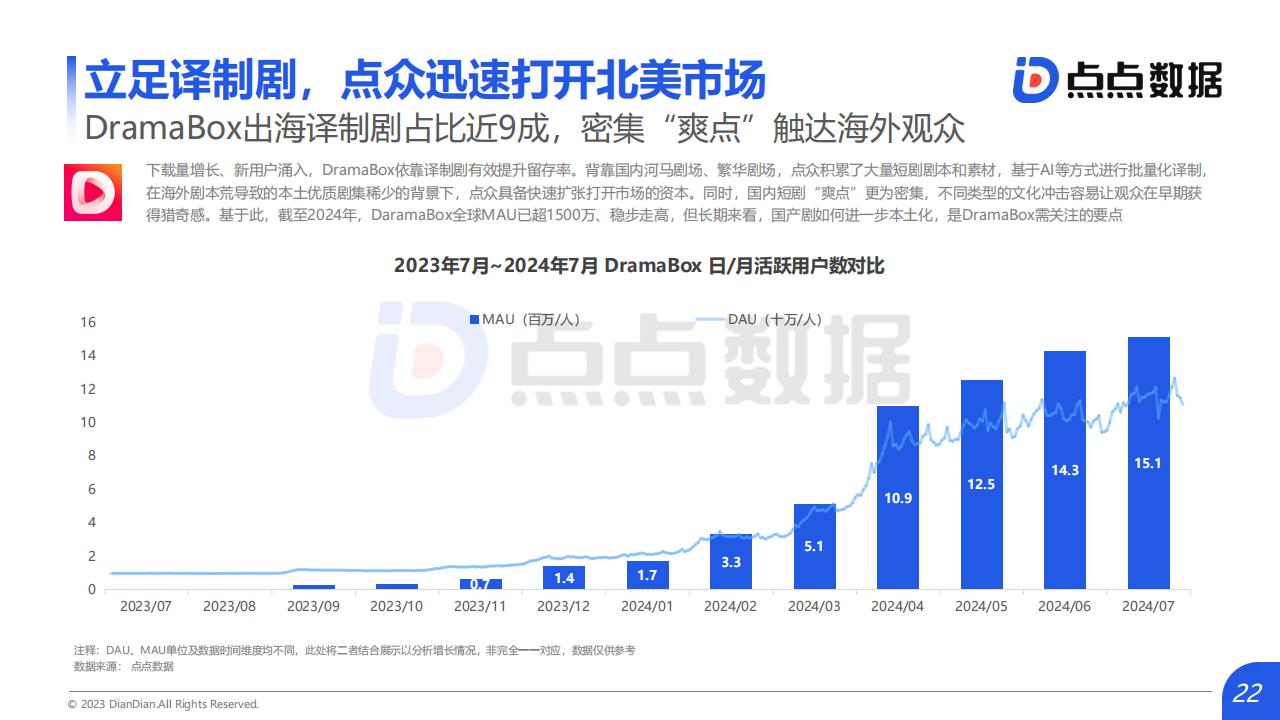Image resolution: width=1280 pixels, height=720 pixels.
Task: Click the y-axis value 4
Action: pos(91,522)
